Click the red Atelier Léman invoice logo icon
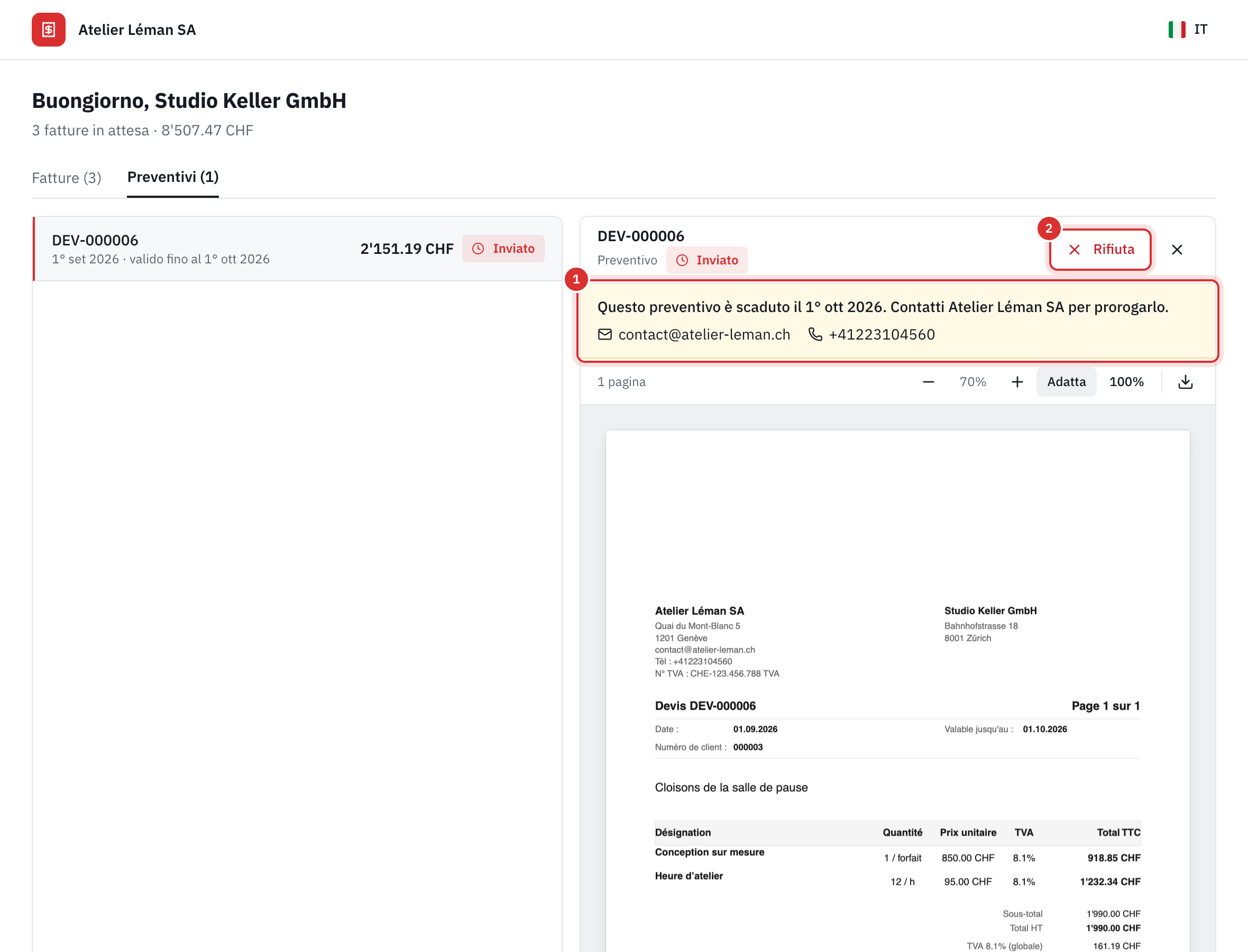This screenshot has height=952, width=1248. pyautogui.click(x=48, y=30)
